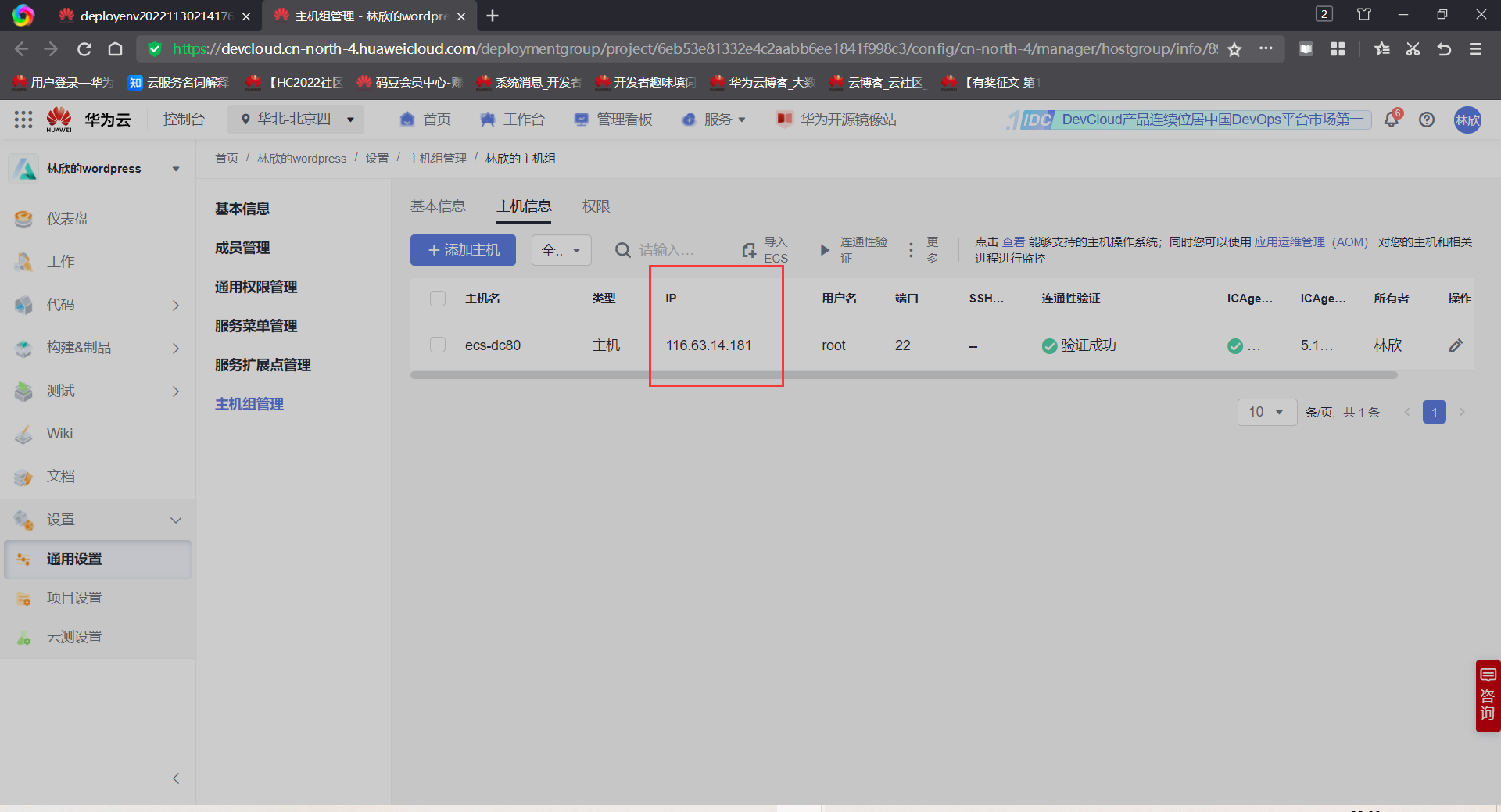Check the ecs-dc80 host row checkbox
Viewport: 1501px width, 812px height.
click(x=438, y=345)
